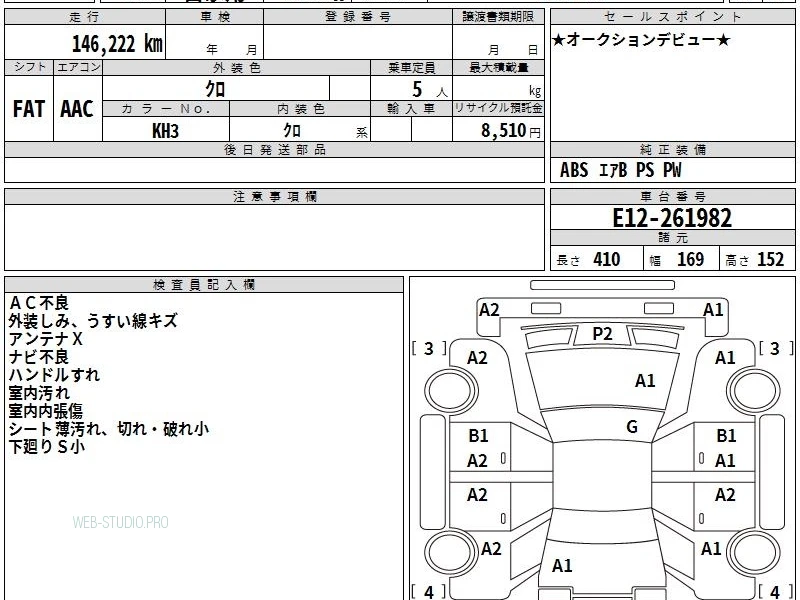Click the right [ 4 ] tire rating
The height and width of the screenshot is (600, 800).
pos(776,592)
